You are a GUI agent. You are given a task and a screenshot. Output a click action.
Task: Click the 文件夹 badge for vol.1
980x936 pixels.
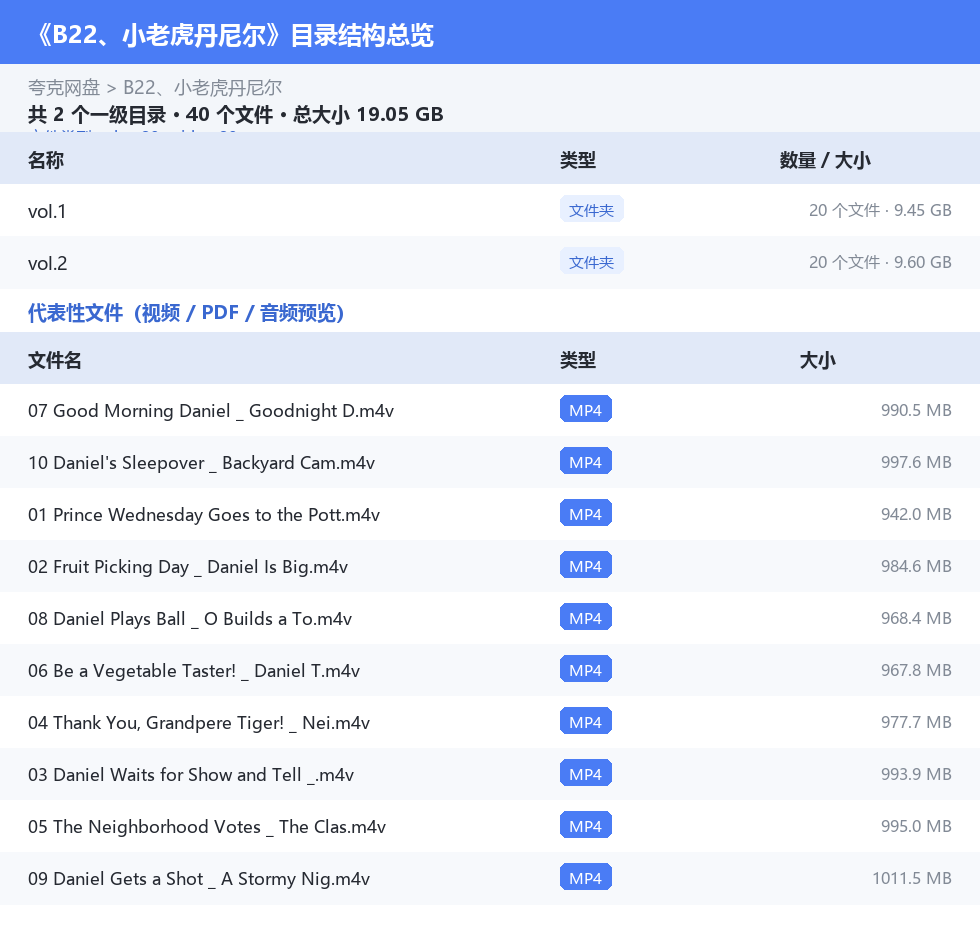[x=591, y=210]
